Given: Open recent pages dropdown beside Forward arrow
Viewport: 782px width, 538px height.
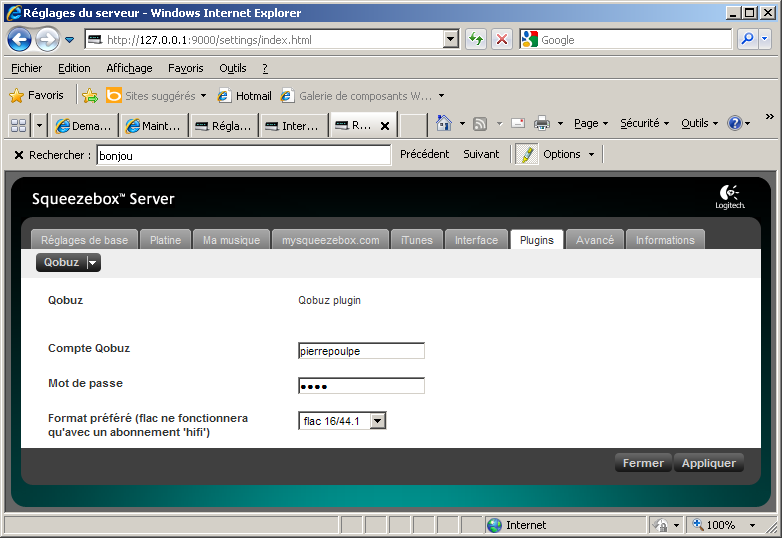Looking at the screenshot, I should [x=70, y=40].
